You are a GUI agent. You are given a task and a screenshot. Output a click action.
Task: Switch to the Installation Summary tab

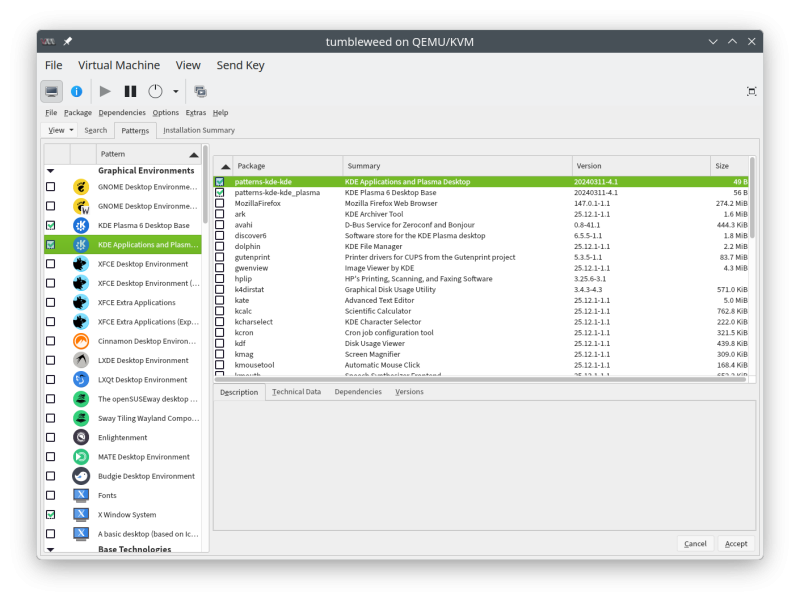click(199, 130)
